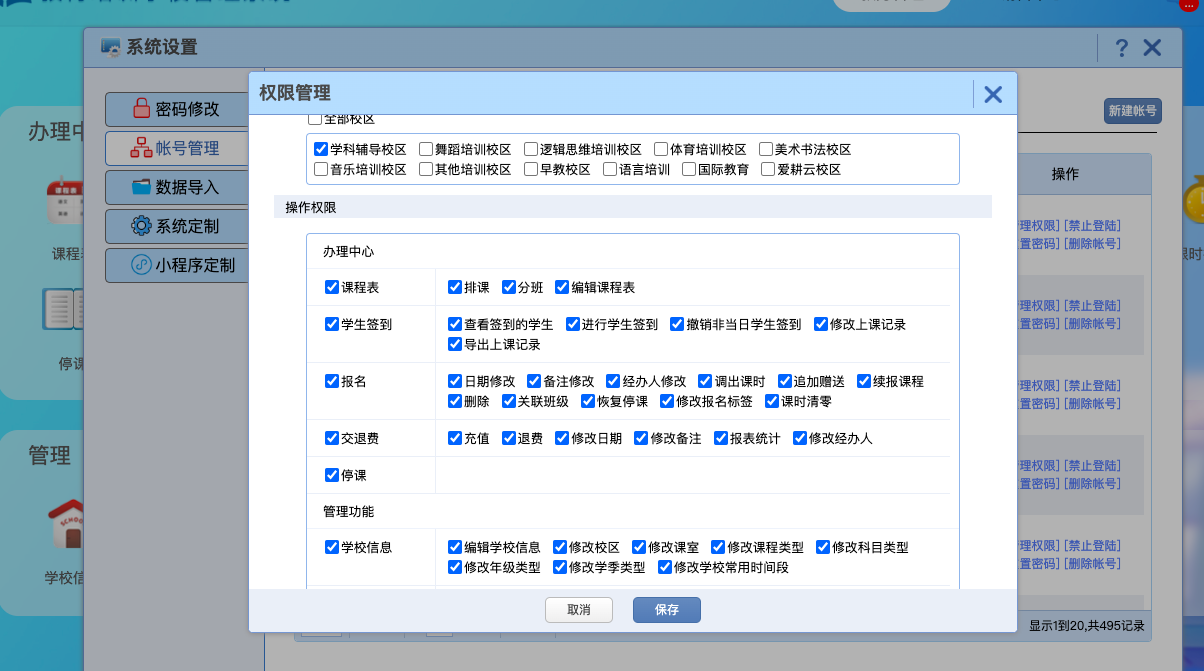
Task: Uncheck 导出上课记录 permission
Action: (x=455, y=344)
